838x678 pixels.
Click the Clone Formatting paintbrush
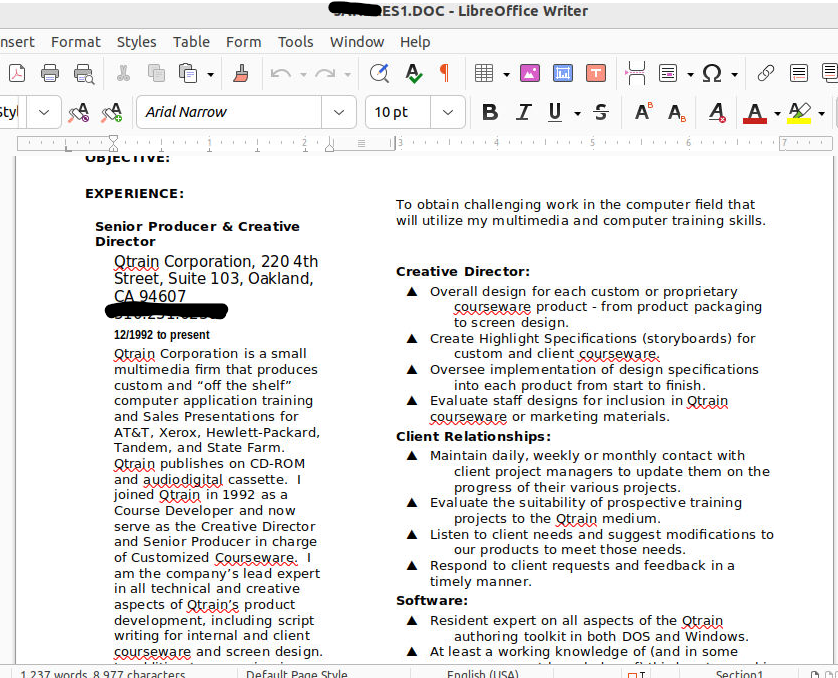pyautogui.click(x=240, y=73)
